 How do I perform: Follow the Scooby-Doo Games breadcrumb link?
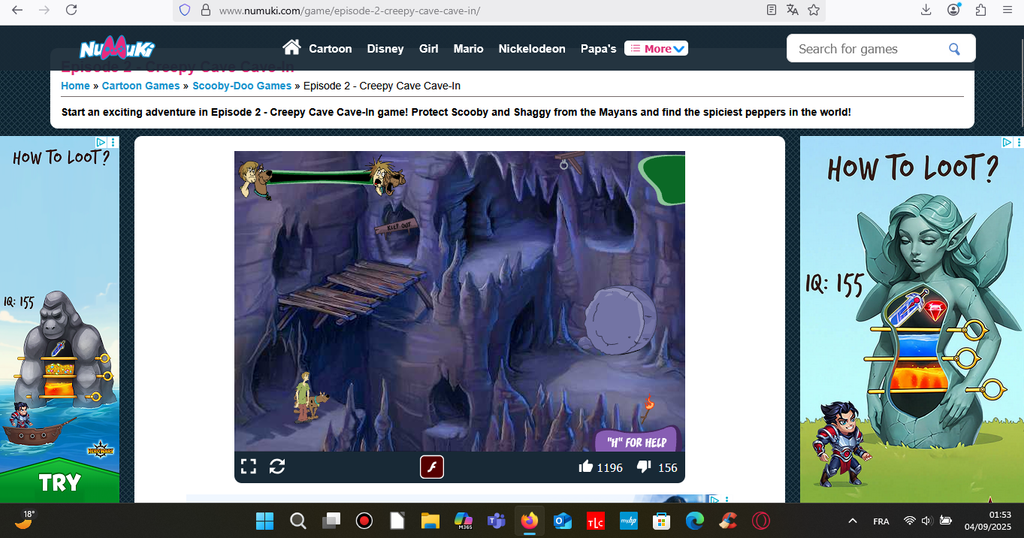point(242,86)
